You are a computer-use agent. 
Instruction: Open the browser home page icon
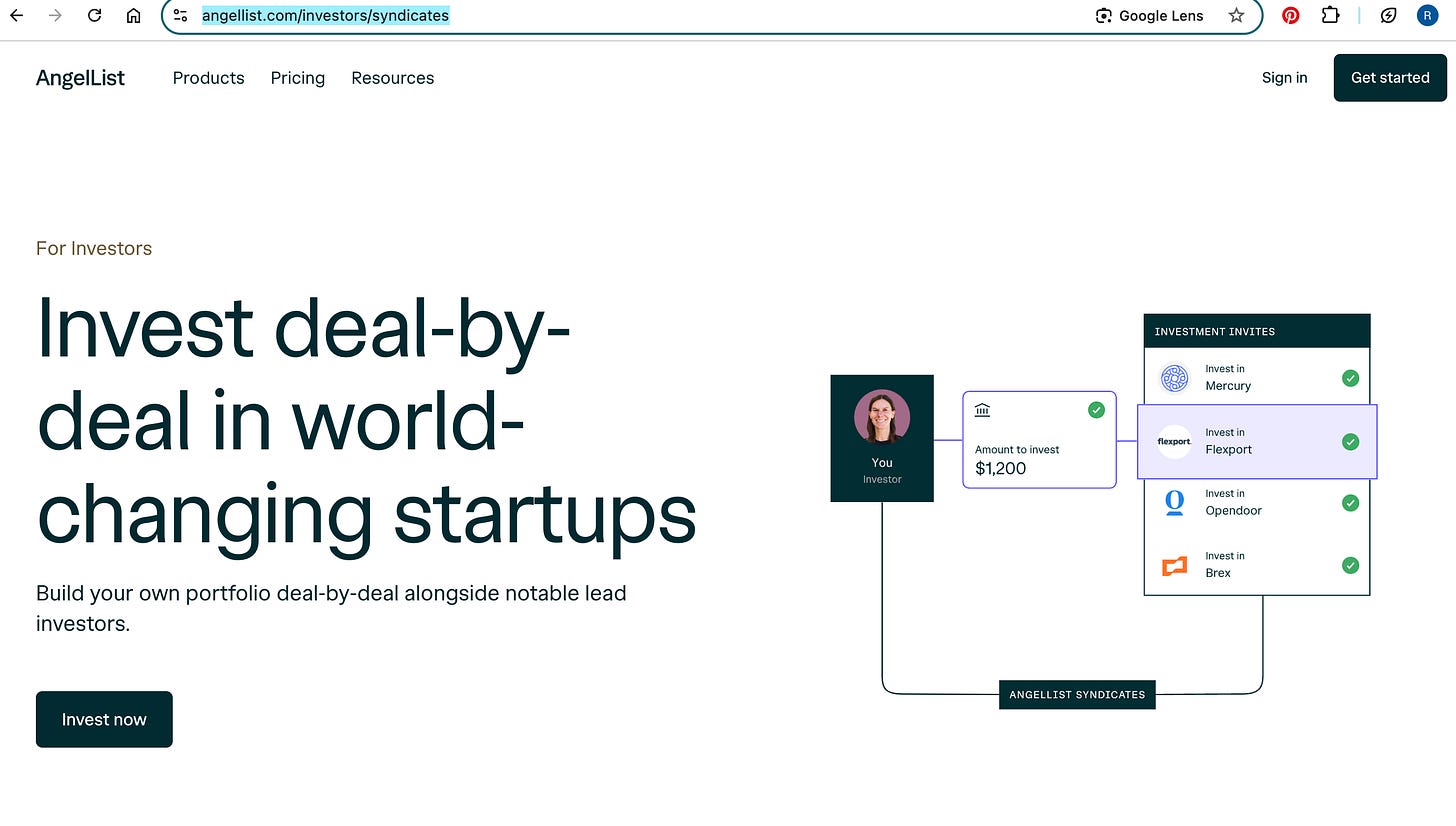pos(133,15)
